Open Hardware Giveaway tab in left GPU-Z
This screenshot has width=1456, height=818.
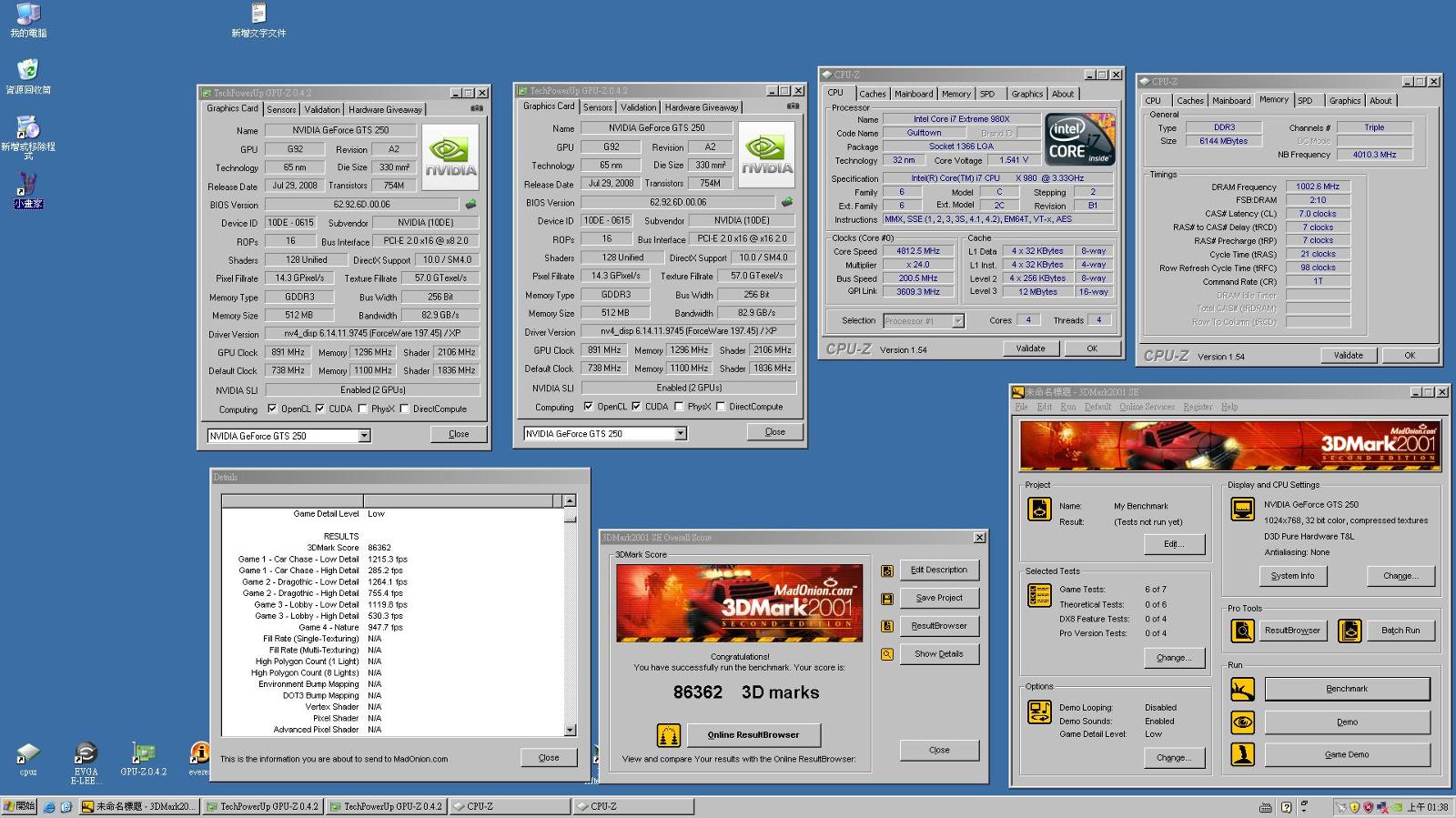(385, 109)
